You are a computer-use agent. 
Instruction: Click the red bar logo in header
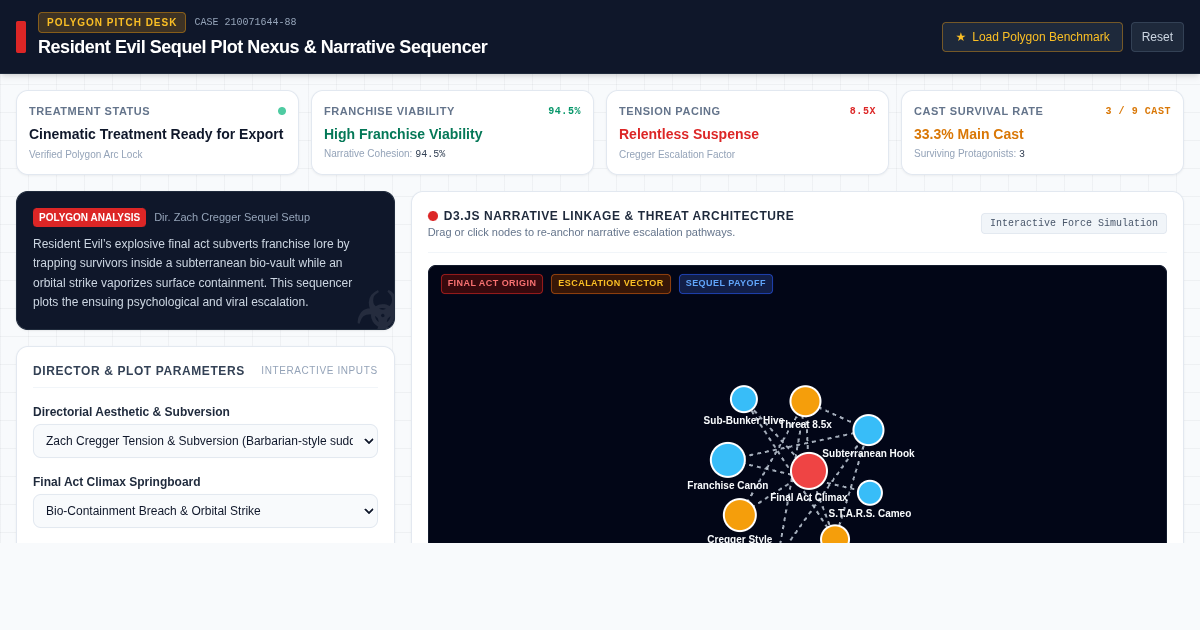click(21, 37)
